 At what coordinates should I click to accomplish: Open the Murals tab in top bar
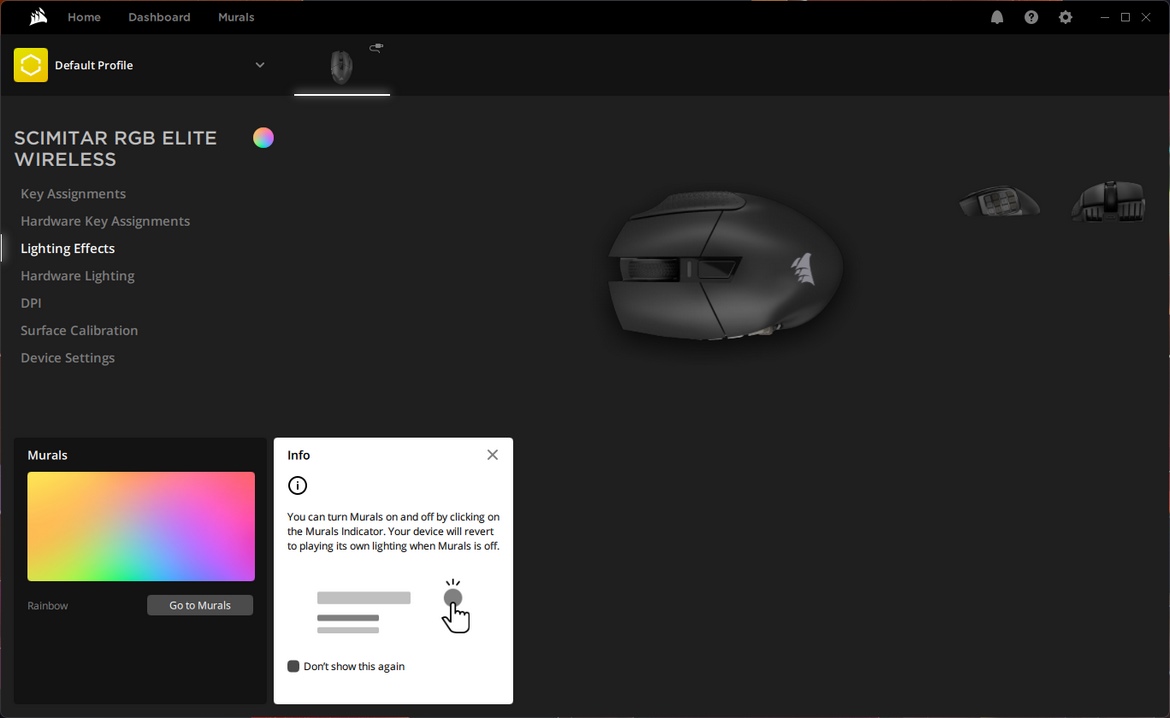pos(236,17)
